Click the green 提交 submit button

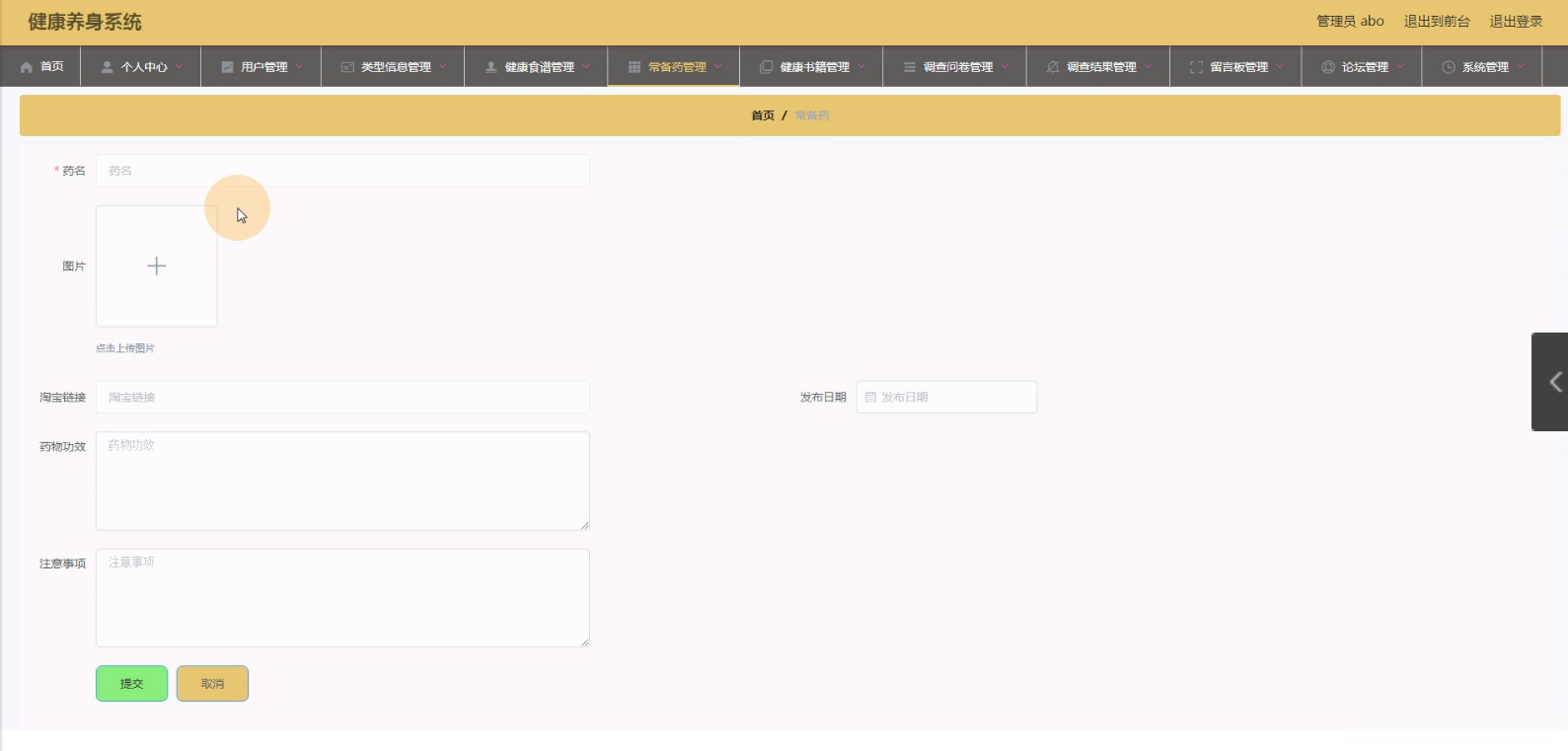[x=131, y=684]
